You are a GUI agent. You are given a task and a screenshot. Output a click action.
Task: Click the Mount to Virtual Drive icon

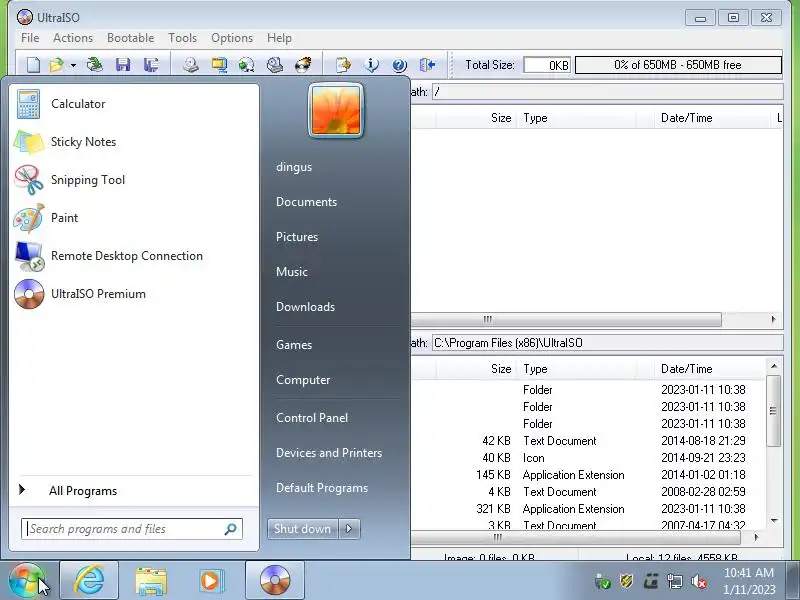click(x=274, y=65)
